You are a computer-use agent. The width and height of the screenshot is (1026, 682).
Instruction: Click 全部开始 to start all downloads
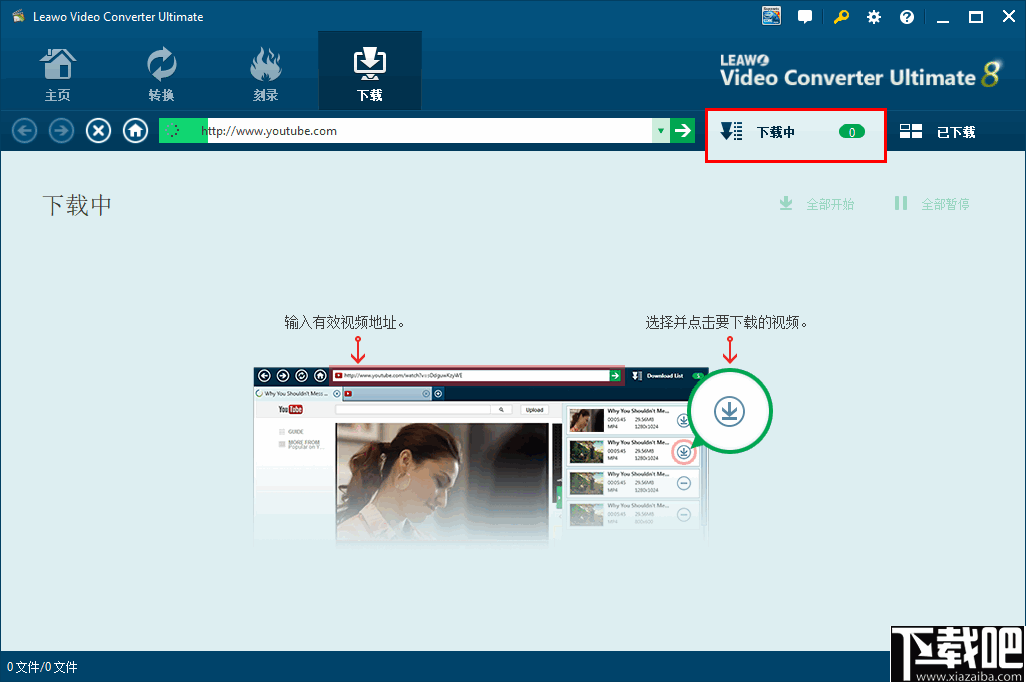(x=817, y=204)
